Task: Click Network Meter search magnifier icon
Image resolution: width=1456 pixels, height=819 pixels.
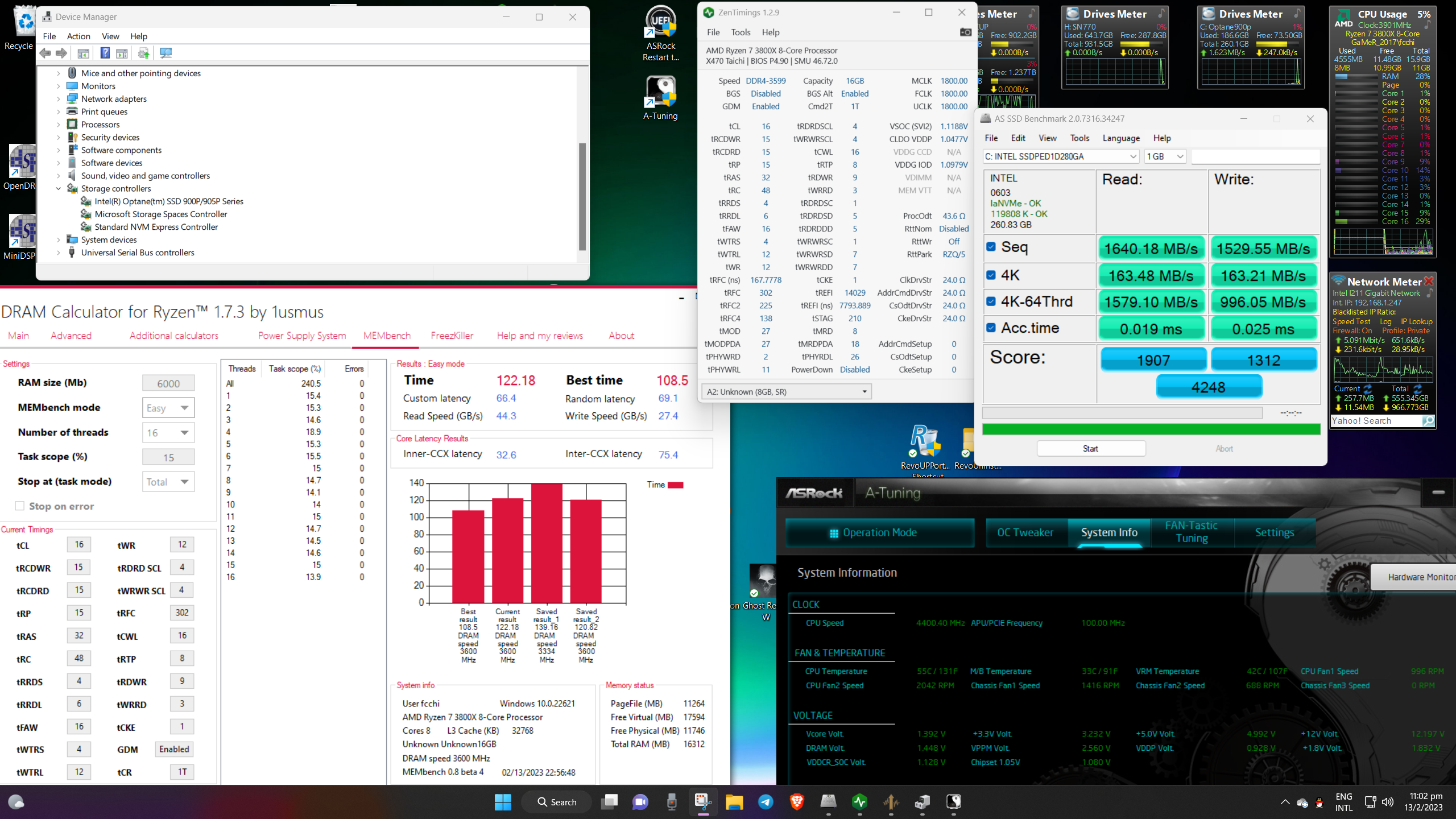Action: pos(1428,421)
